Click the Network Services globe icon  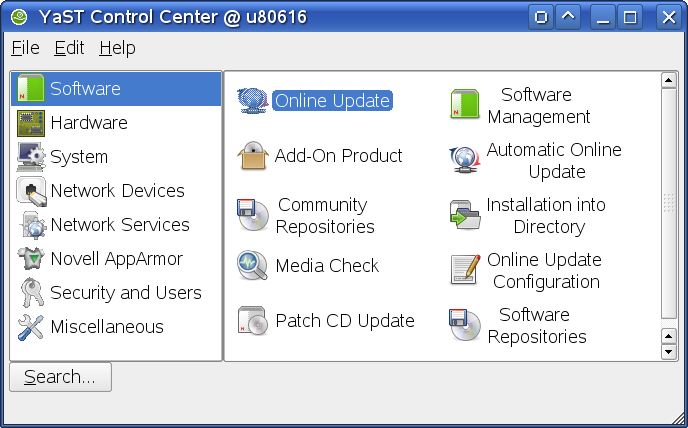coord(32,225)
